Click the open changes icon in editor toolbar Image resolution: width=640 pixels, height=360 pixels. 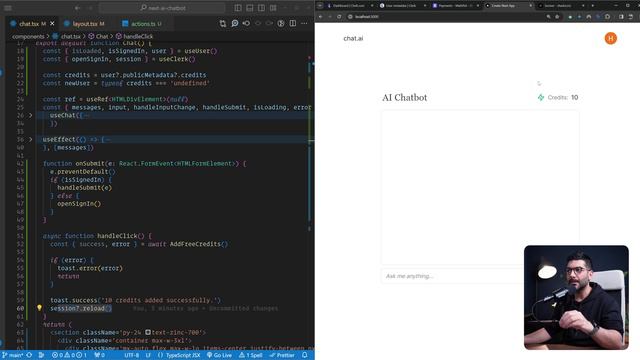(x=246, y=24)
